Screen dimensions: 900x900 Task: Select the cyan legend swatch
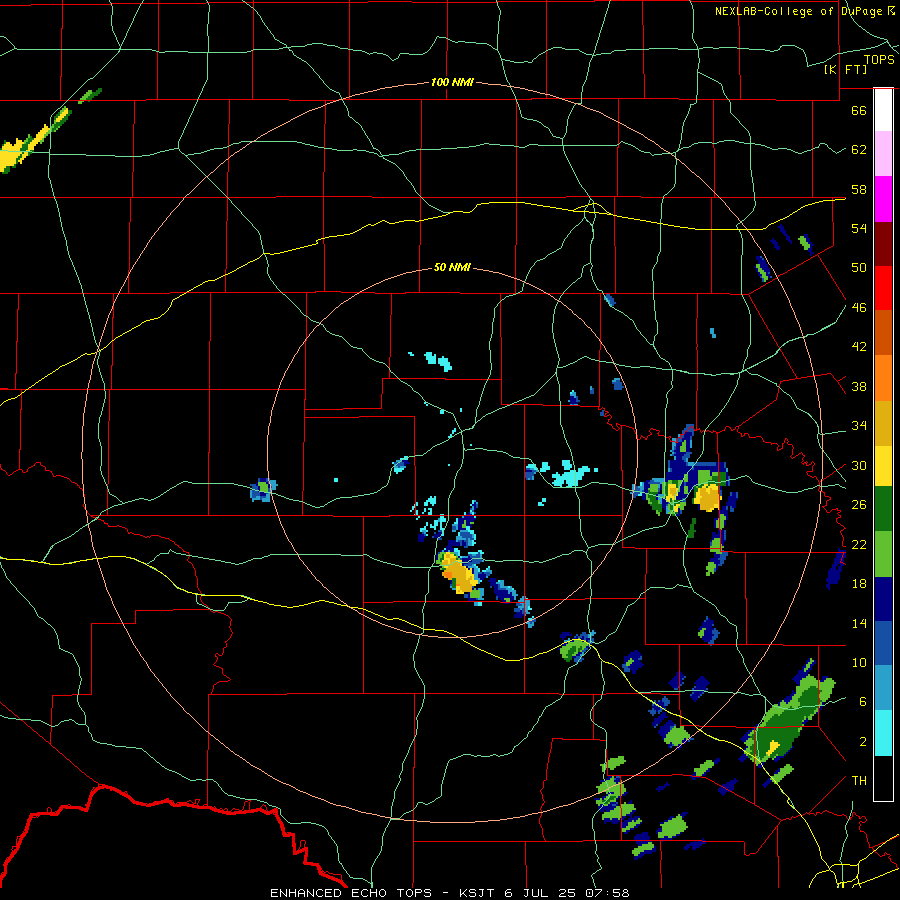pyautogui.click(x=883, y=734)
